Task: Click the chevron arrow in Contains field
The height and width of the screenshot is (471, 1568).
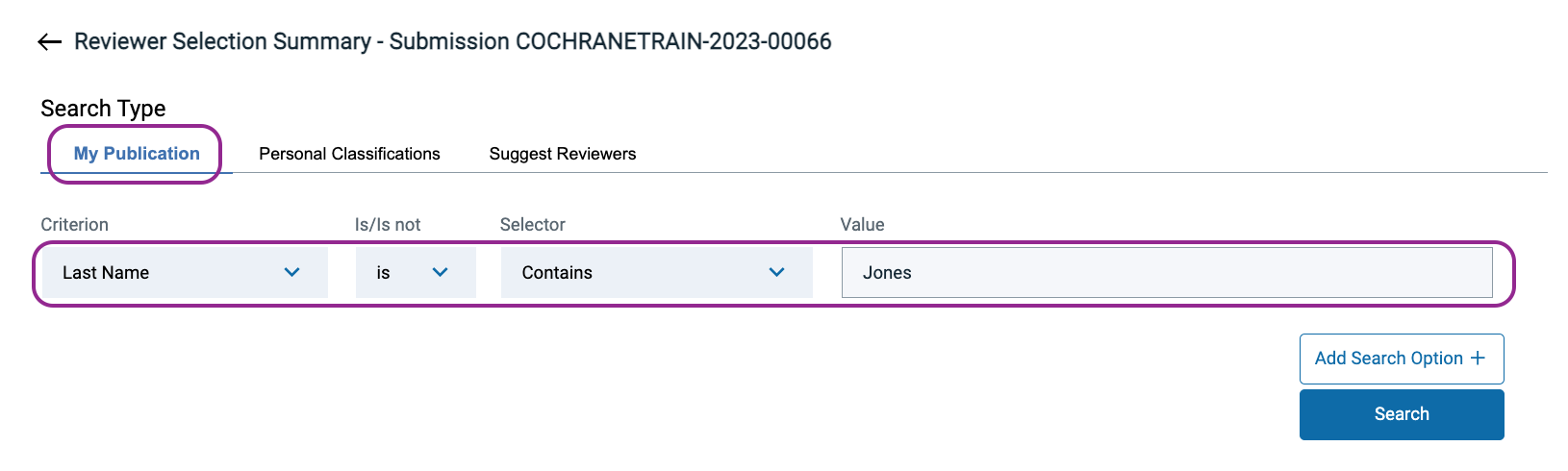Action: pyautogui.click(x=777, y=273)
